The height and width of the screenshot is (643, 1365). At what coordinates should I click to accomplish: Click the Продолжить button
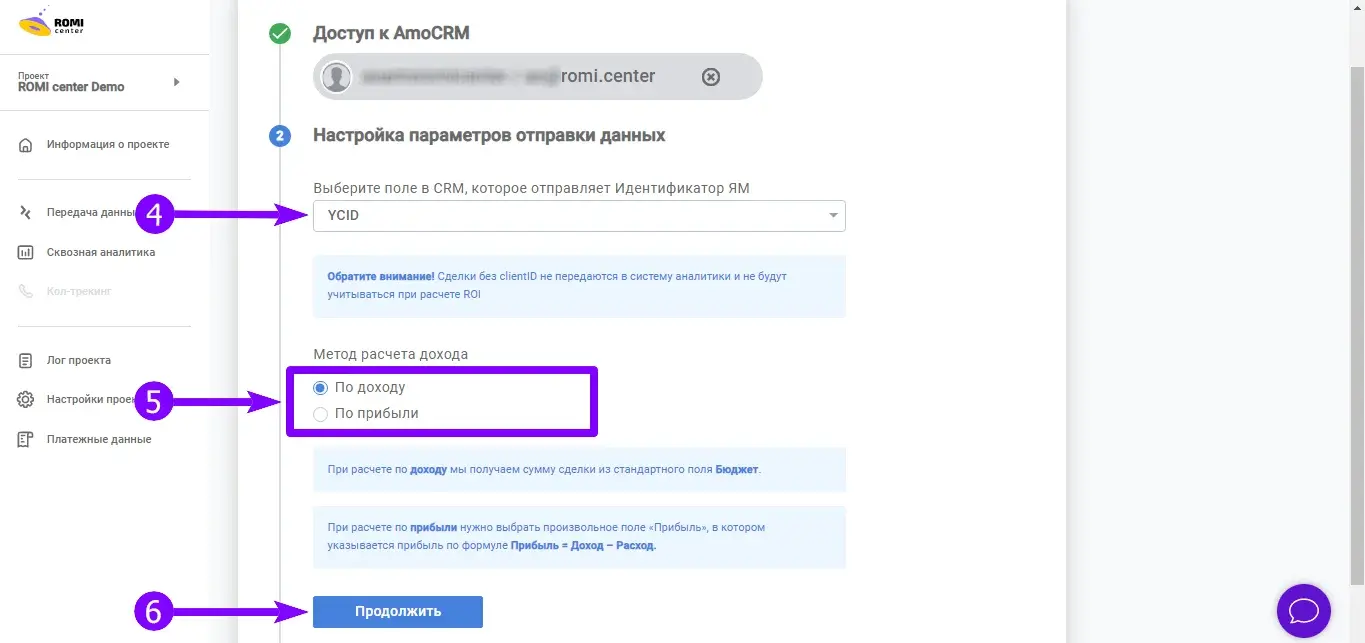click(x=398, y=612)
